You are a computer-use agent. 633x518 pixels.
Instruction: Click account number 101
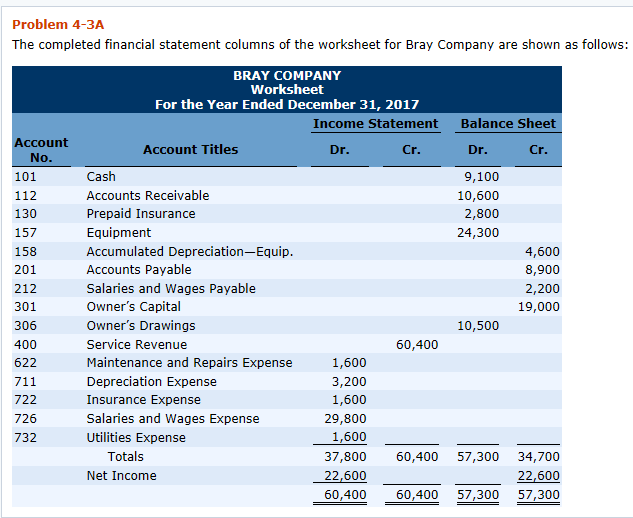25,177
